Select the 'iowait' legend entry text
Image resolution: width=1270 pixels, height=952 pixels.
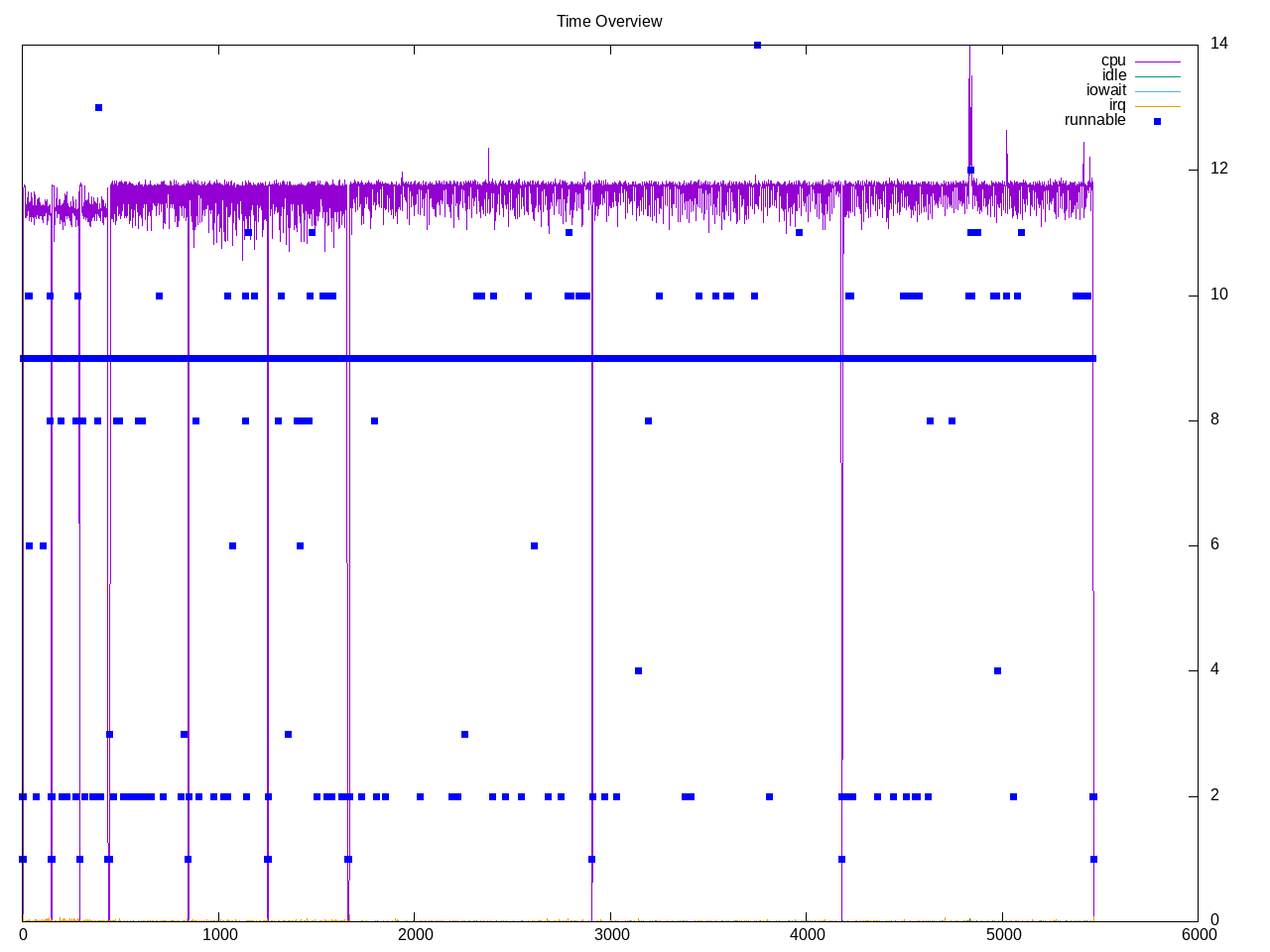pos(1105,90)
